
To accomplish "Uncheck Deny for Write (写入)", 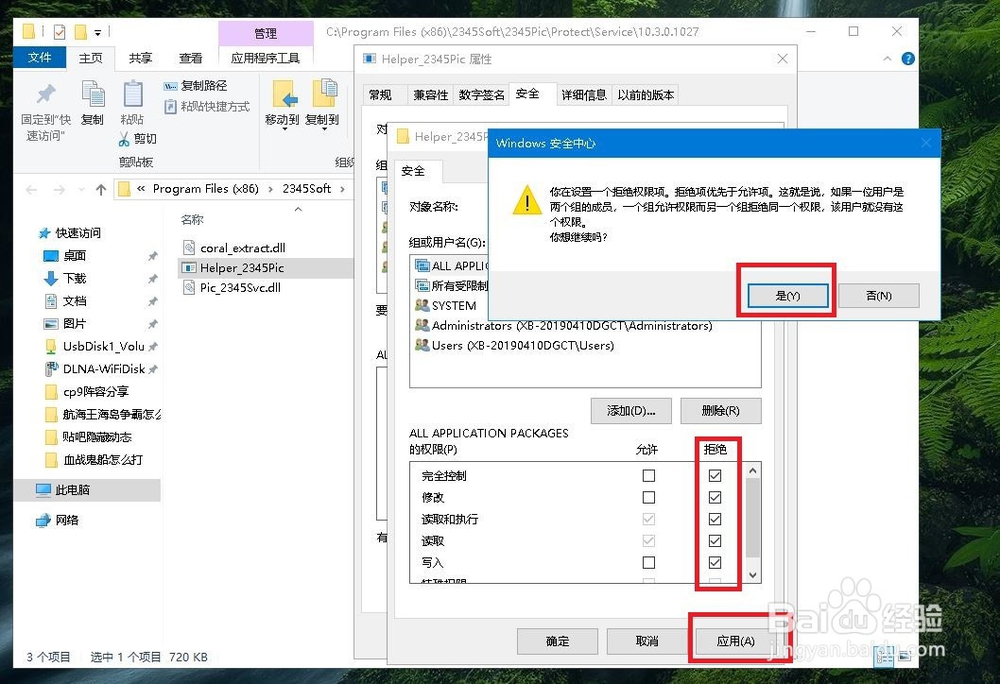I will (x=715, y=562).
